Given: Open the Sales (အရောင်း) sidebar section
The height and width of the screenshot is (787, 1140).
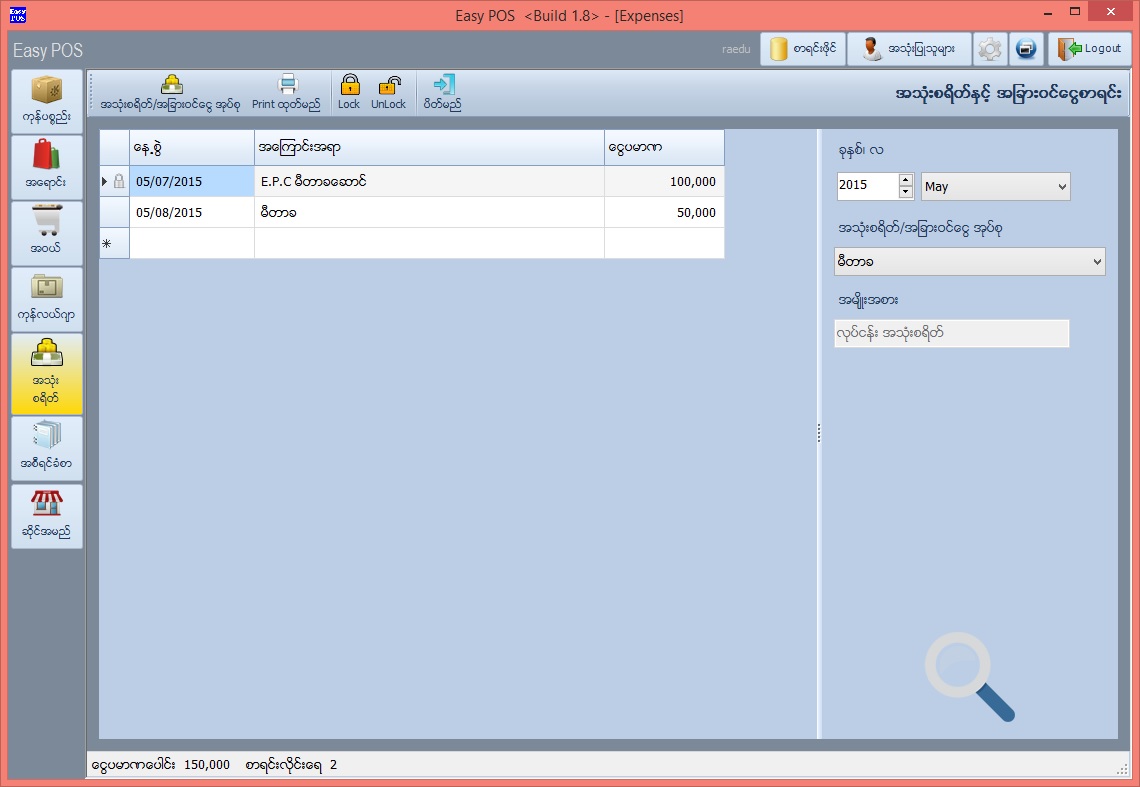Looking at the screenshot, I should (46, 166).
